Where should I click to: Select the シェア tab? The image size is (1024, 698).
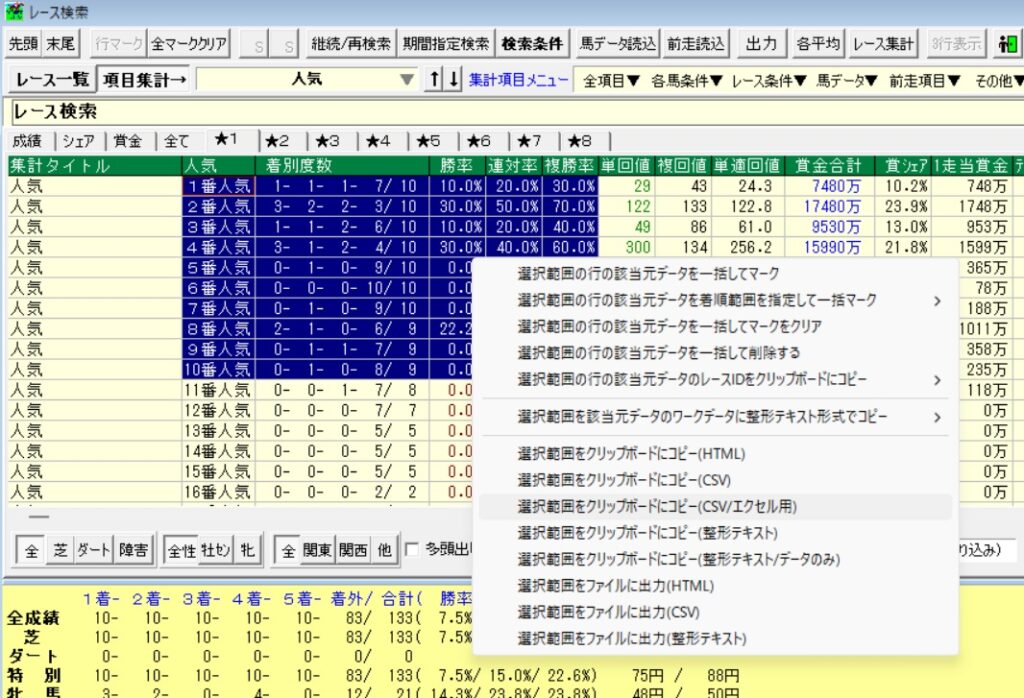click(78, 140)
